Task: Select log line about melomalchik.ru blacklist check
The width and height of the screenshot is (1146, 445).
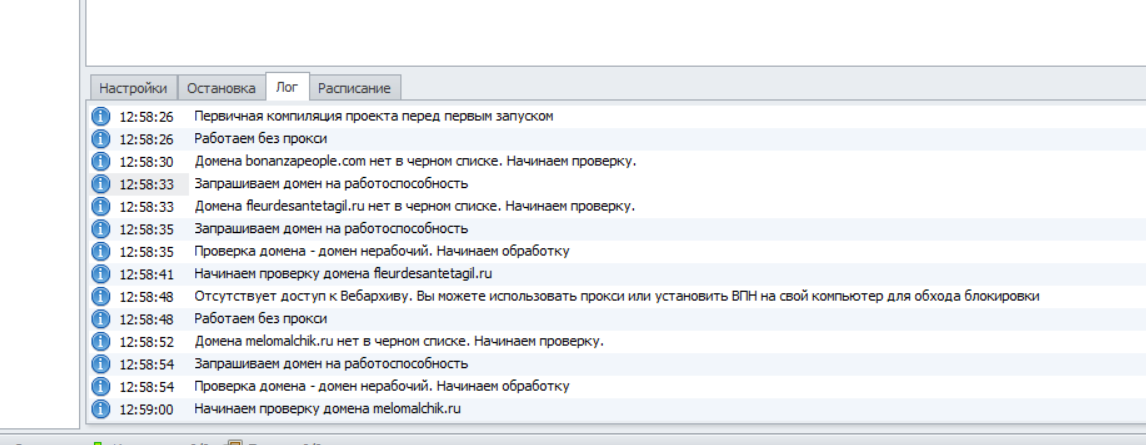Action: tap(398, 341)
